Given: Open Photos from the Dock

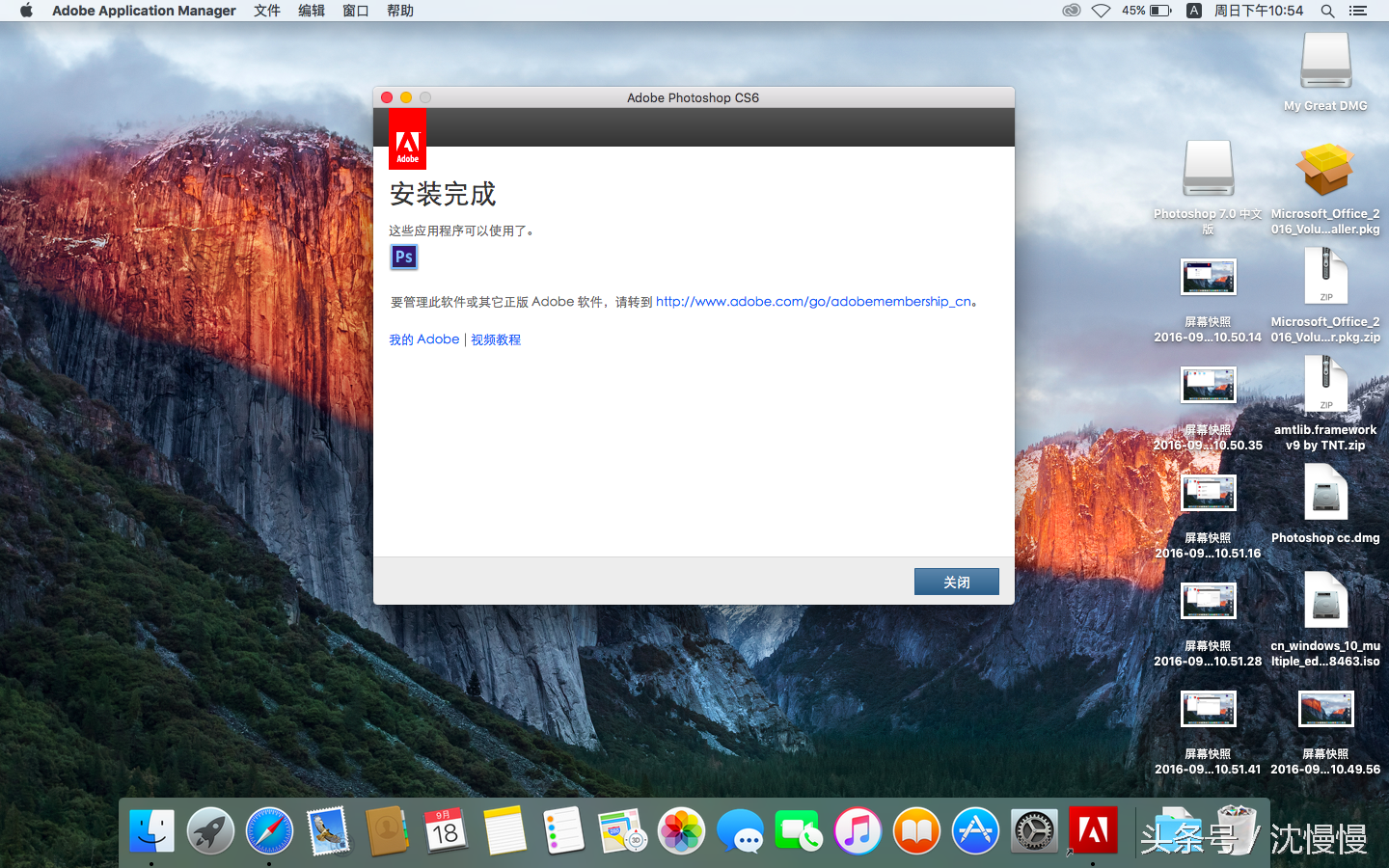Looking at the screenshot, I should click(681, 830).
